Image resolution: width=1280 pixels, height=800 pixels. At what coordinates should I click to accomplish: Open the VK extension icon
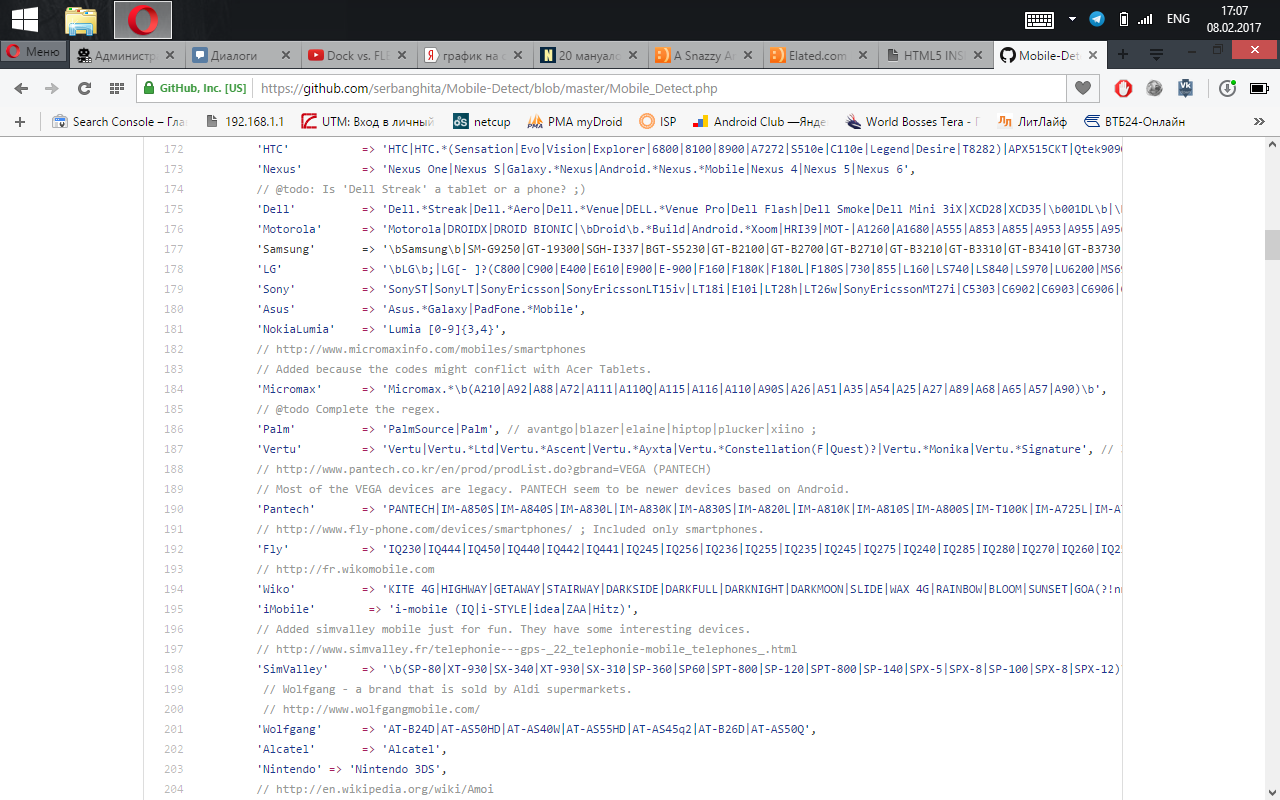pyautogui.click(x=1186, y=88)
